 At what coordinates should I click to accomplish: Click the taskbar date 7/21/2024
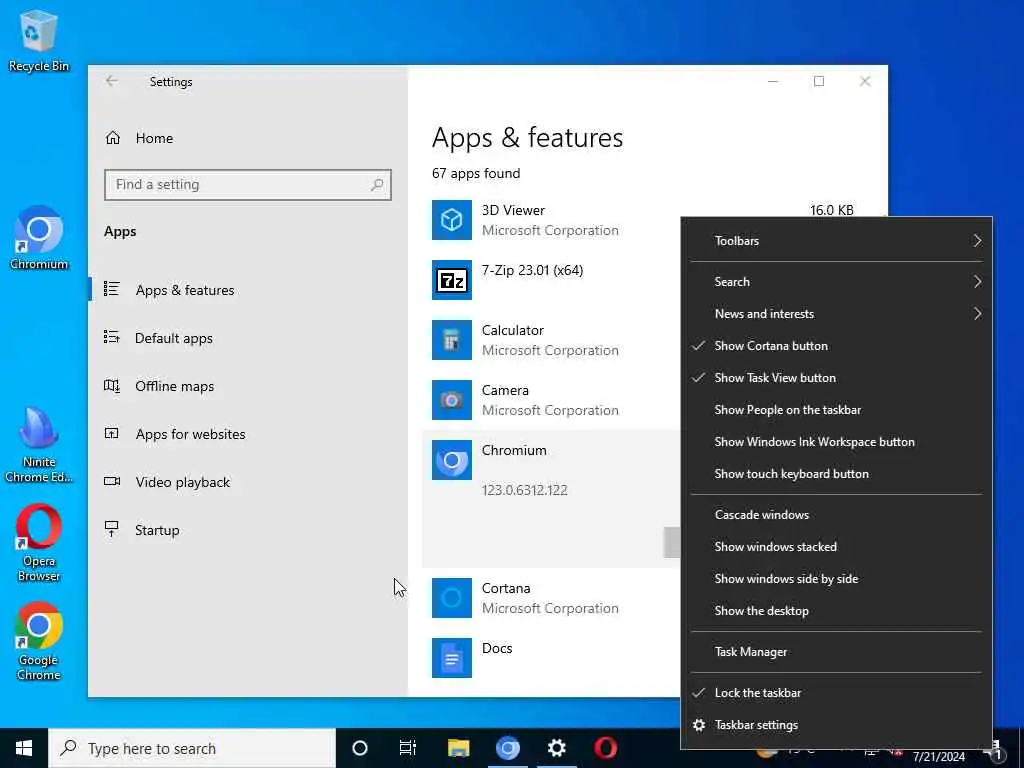pos(938,757)
